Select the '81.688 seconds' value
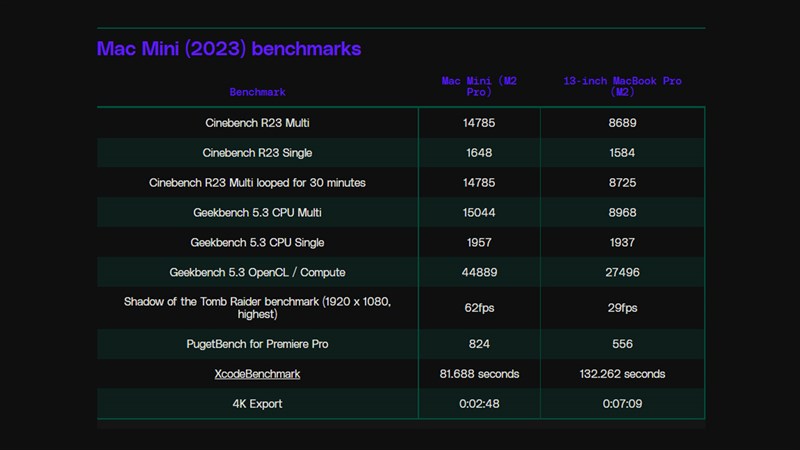 pyautogui.click(x=479, y=374)
